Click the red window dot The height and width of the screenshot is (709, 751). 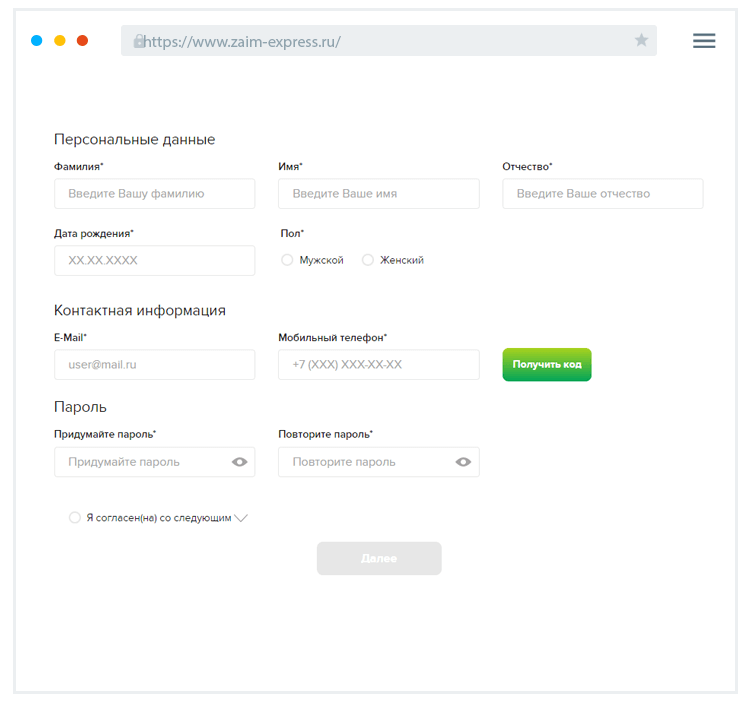coord(83,41)
